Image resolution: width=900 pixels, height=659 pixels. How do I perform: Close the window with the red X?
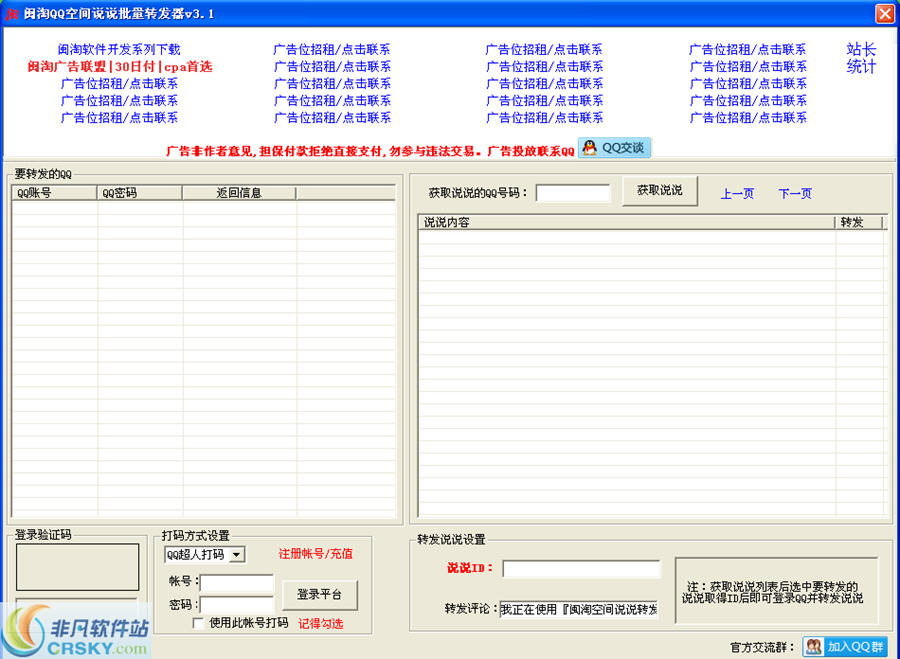tap(885, 13)
